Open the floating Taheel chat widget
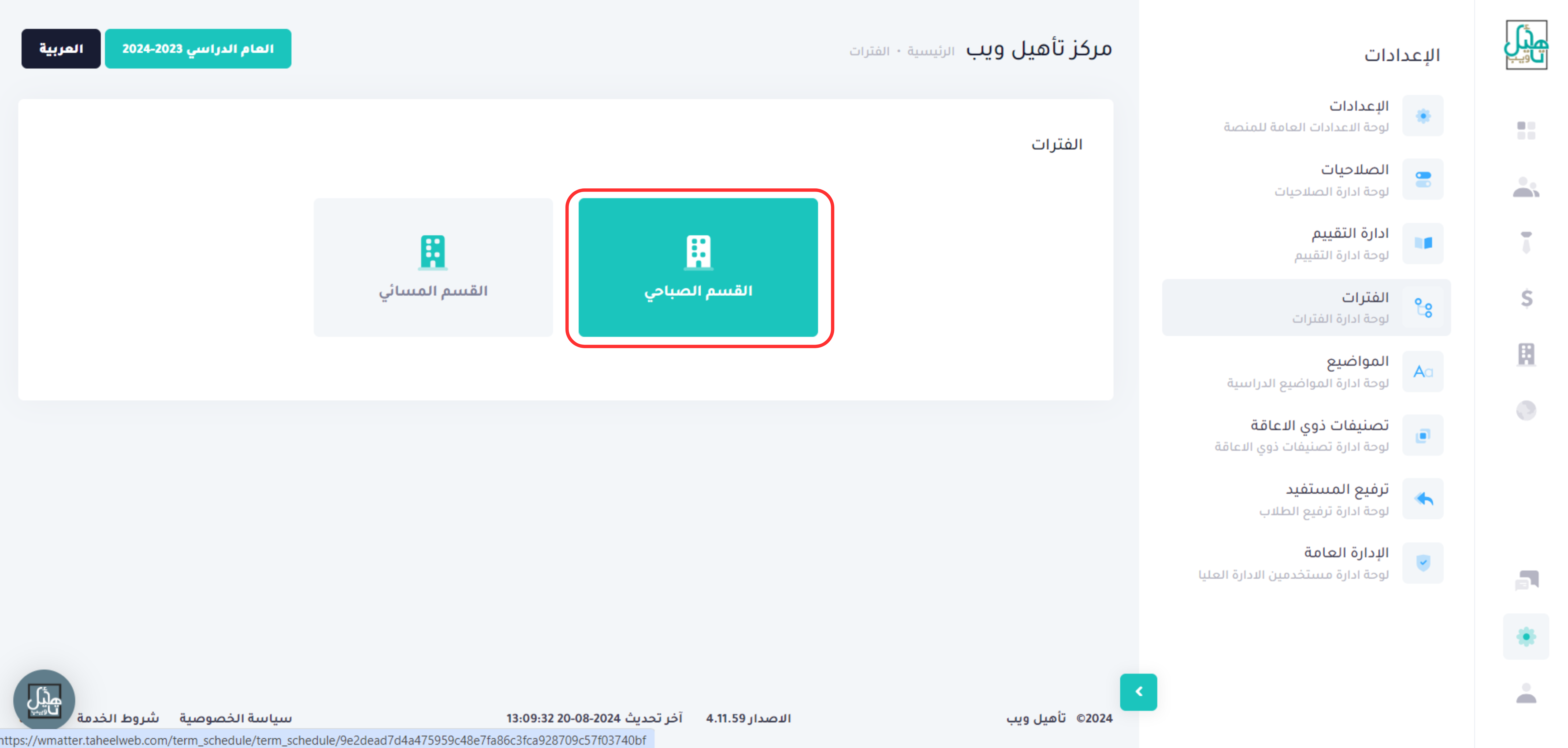This screenshot has width=1568, height=748. (x=44, y=700)
